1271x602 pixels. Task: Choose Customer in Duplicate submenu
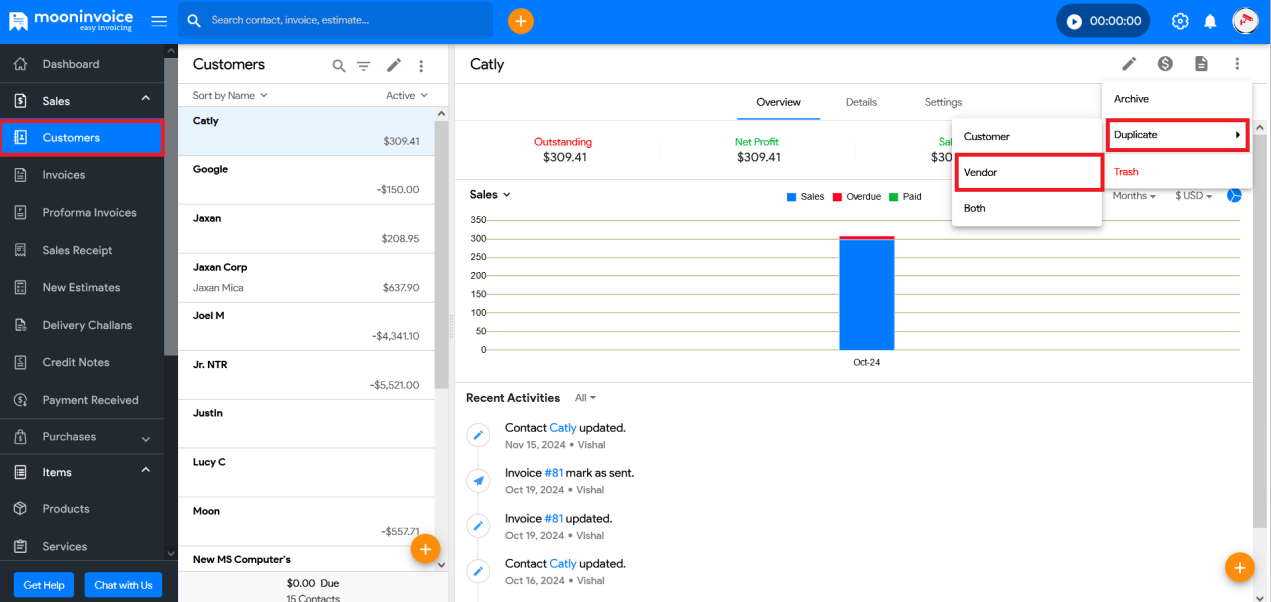1027,136
